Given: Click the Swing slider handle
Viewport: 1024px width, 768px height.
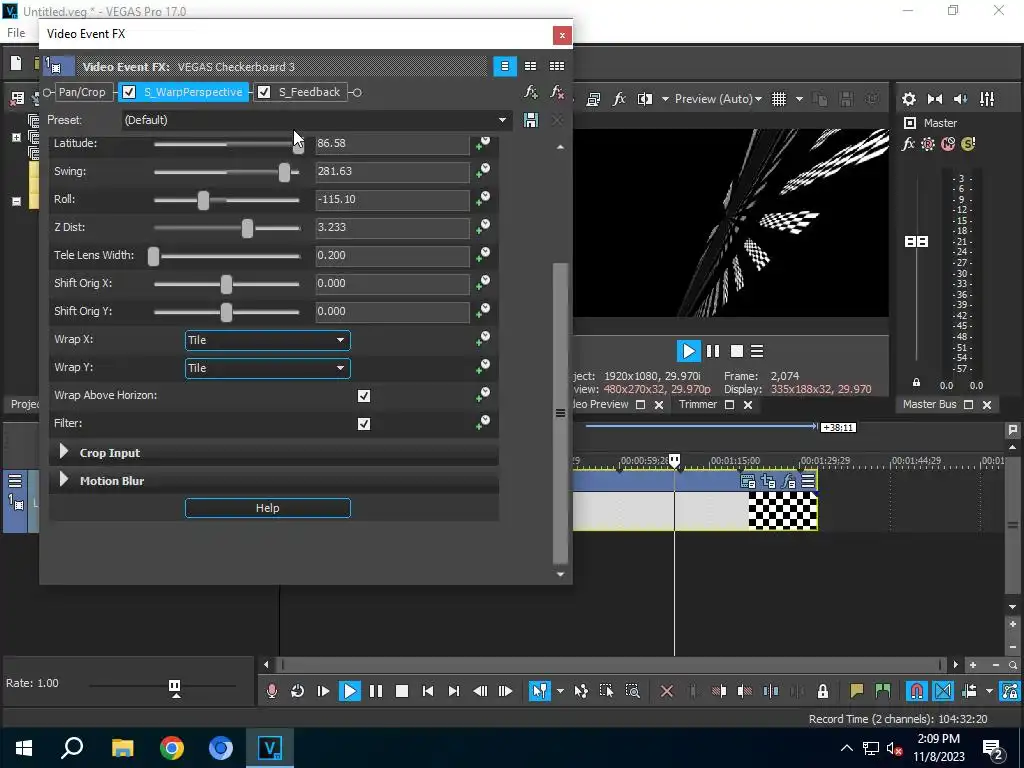Looking at the screenshot, I should click(x=284, y=172).
